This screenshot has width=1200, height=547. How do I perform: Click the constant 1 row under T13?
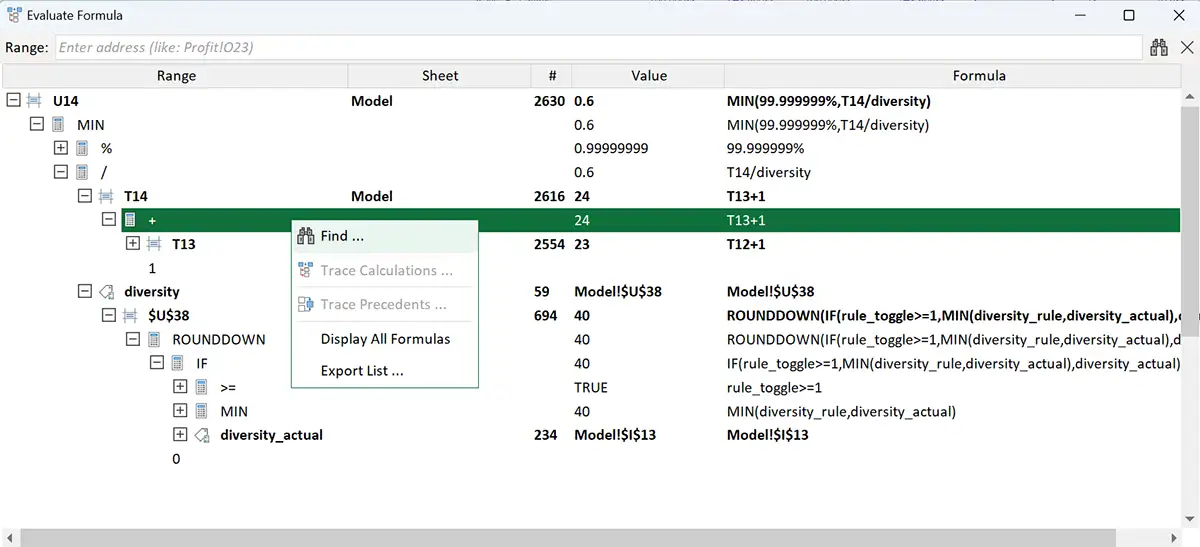pyautogui.click(x=152, y=268)
